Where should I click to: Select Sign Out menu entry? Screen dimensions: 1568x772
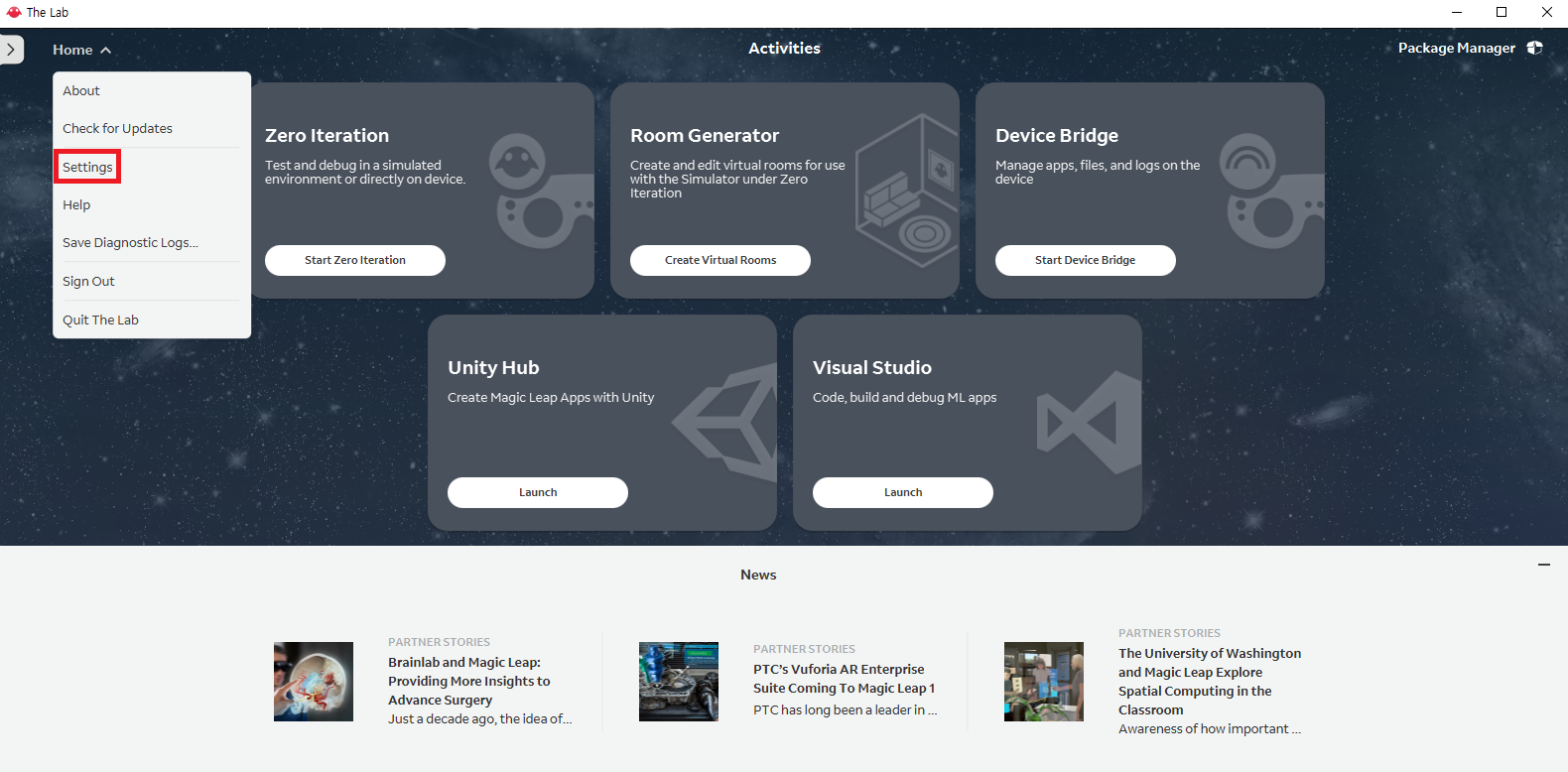pos(88,281)
